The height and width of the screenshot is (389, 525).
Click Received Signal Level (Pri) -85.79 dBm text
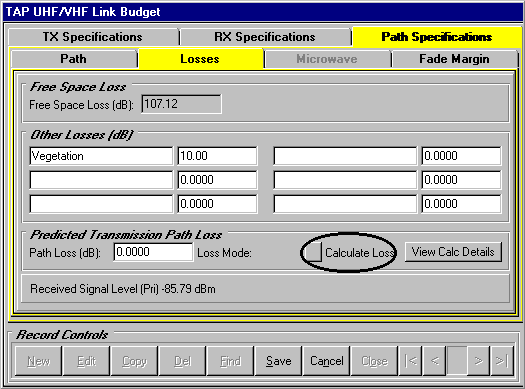click(x=123, y=289)
